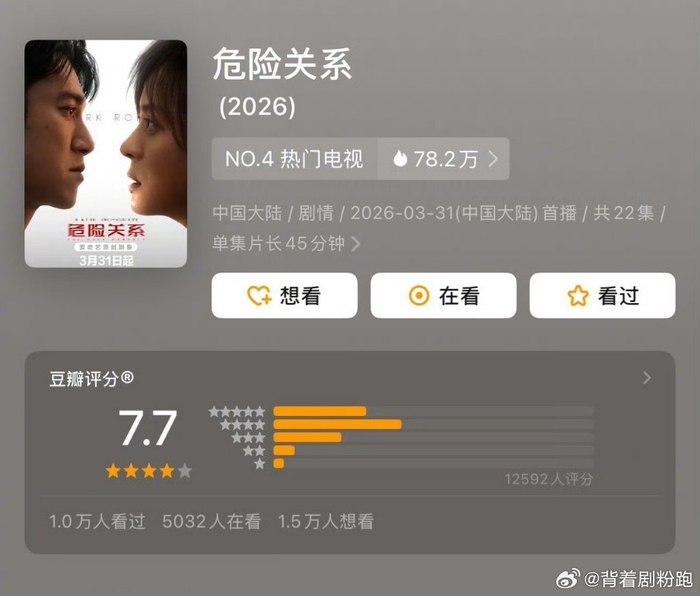Screen dimensions: 700x596
Task: Open popularity chevron after 78.2万
Action: pos(493,158)
